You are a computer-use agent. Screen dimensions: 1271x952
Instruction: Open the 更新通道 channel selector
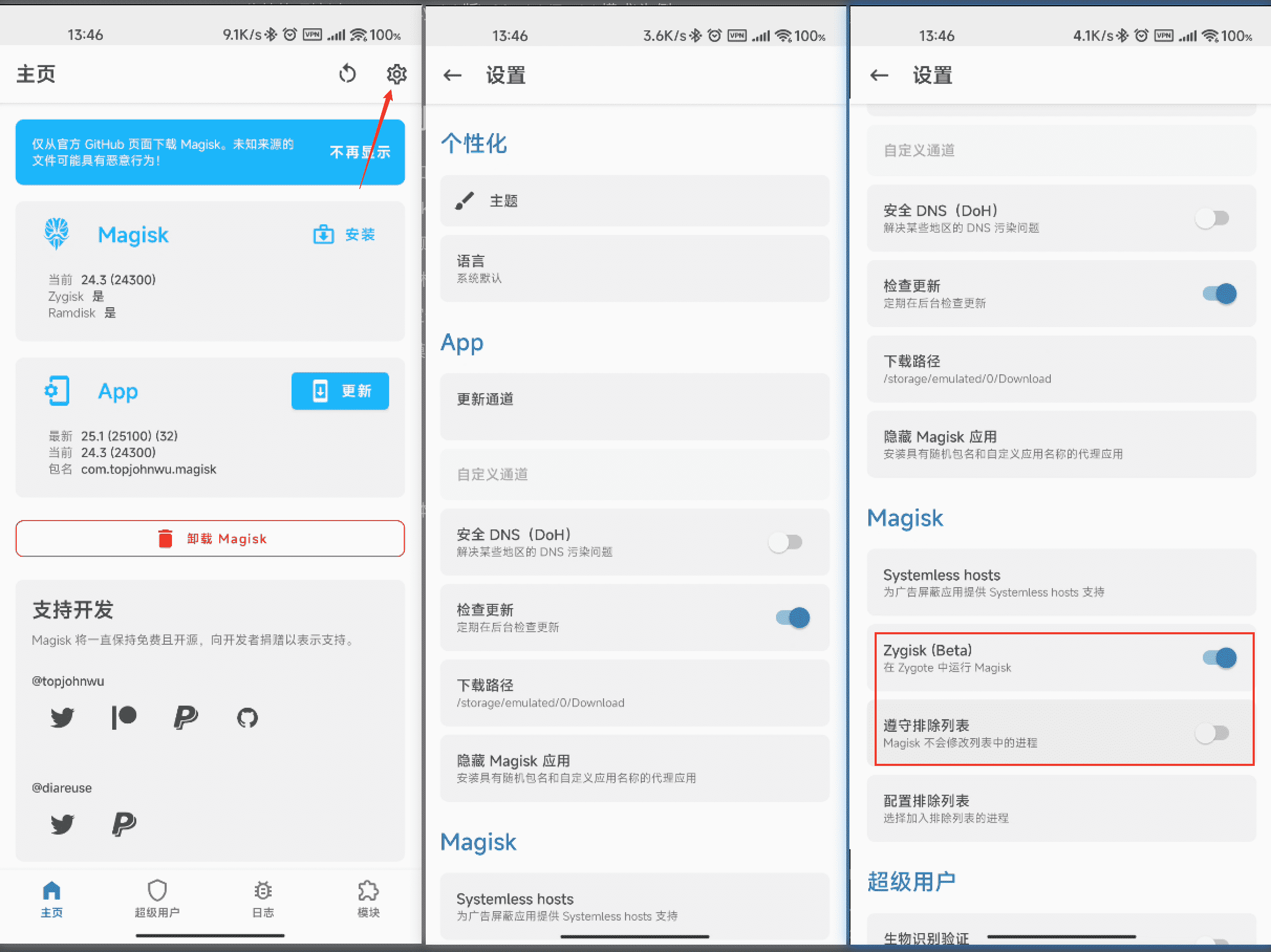tap(634, 406)
